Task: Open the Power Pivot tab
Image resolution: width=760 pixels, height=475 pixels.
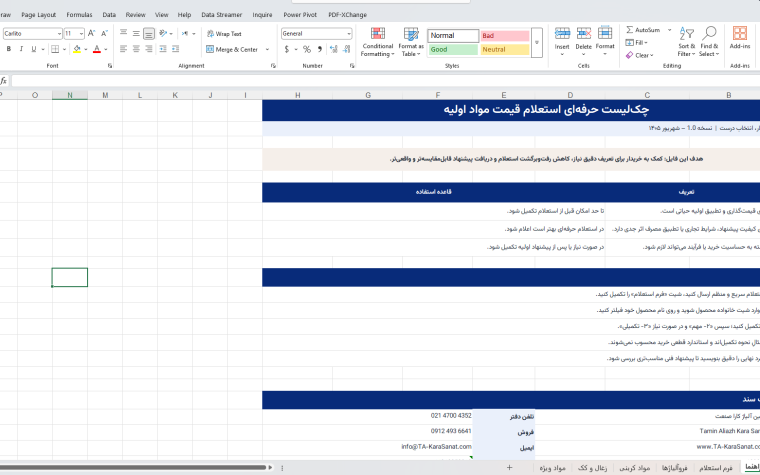Action: click(x=300, y=15)
